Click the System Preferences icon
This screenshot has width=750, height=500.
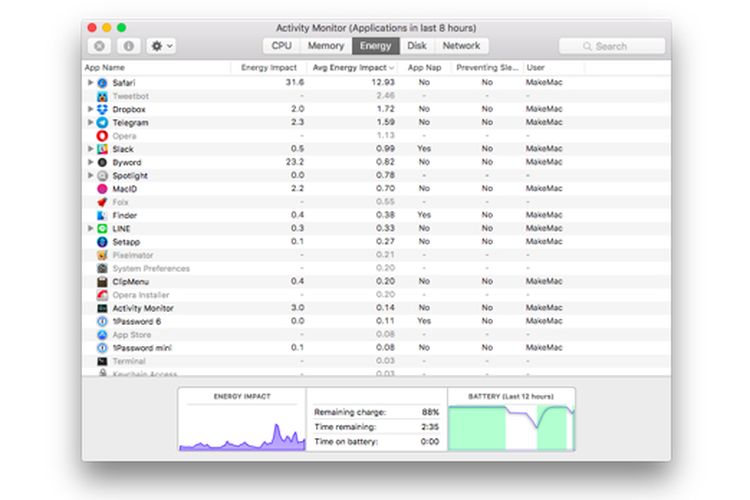pos(102,268)
